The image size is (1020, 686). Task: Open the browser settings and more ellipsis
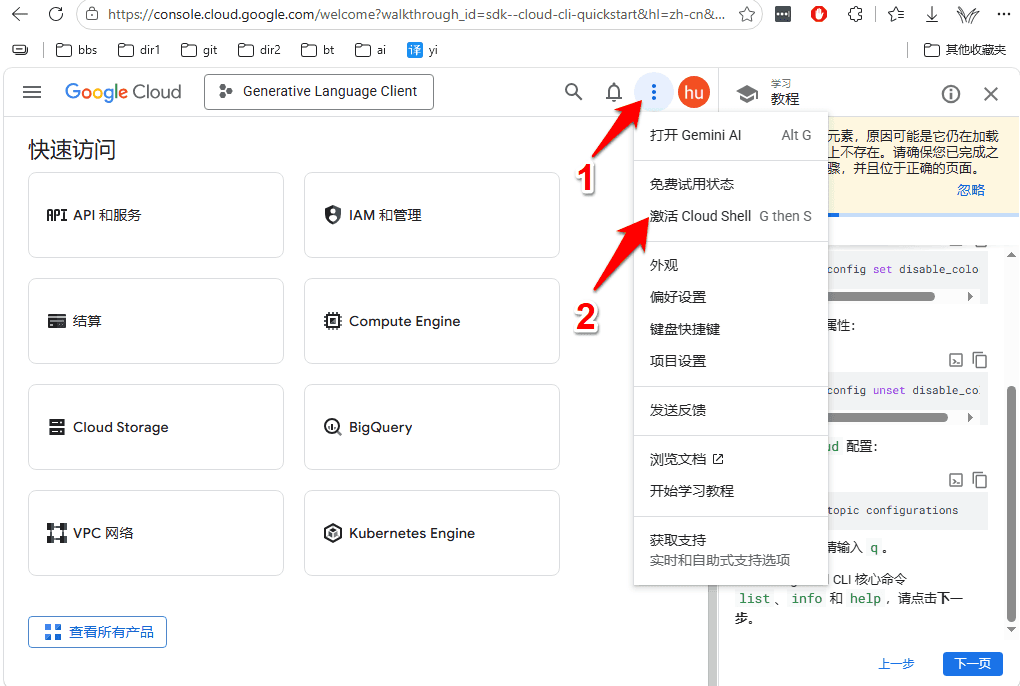point(1004,14)
